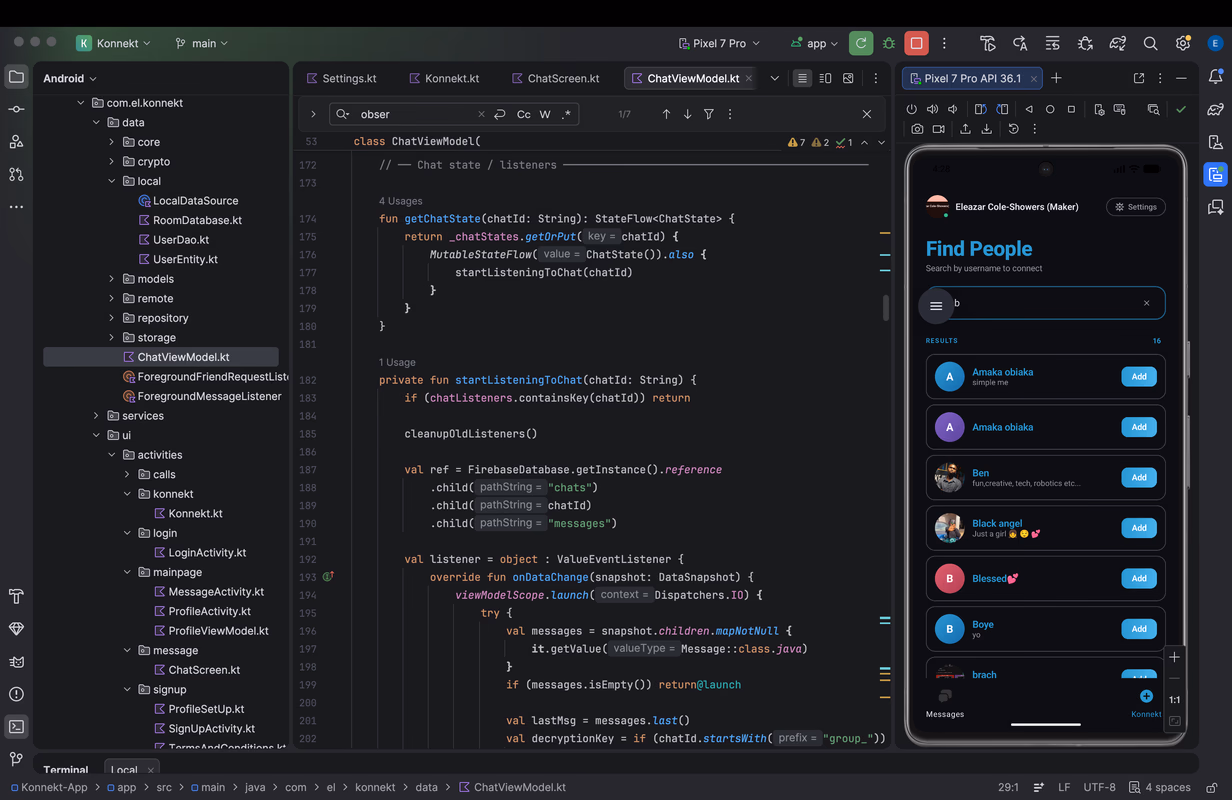Open Notifications bell tool window
This screenshot has width=1232, height=800.
(1216, 77)
